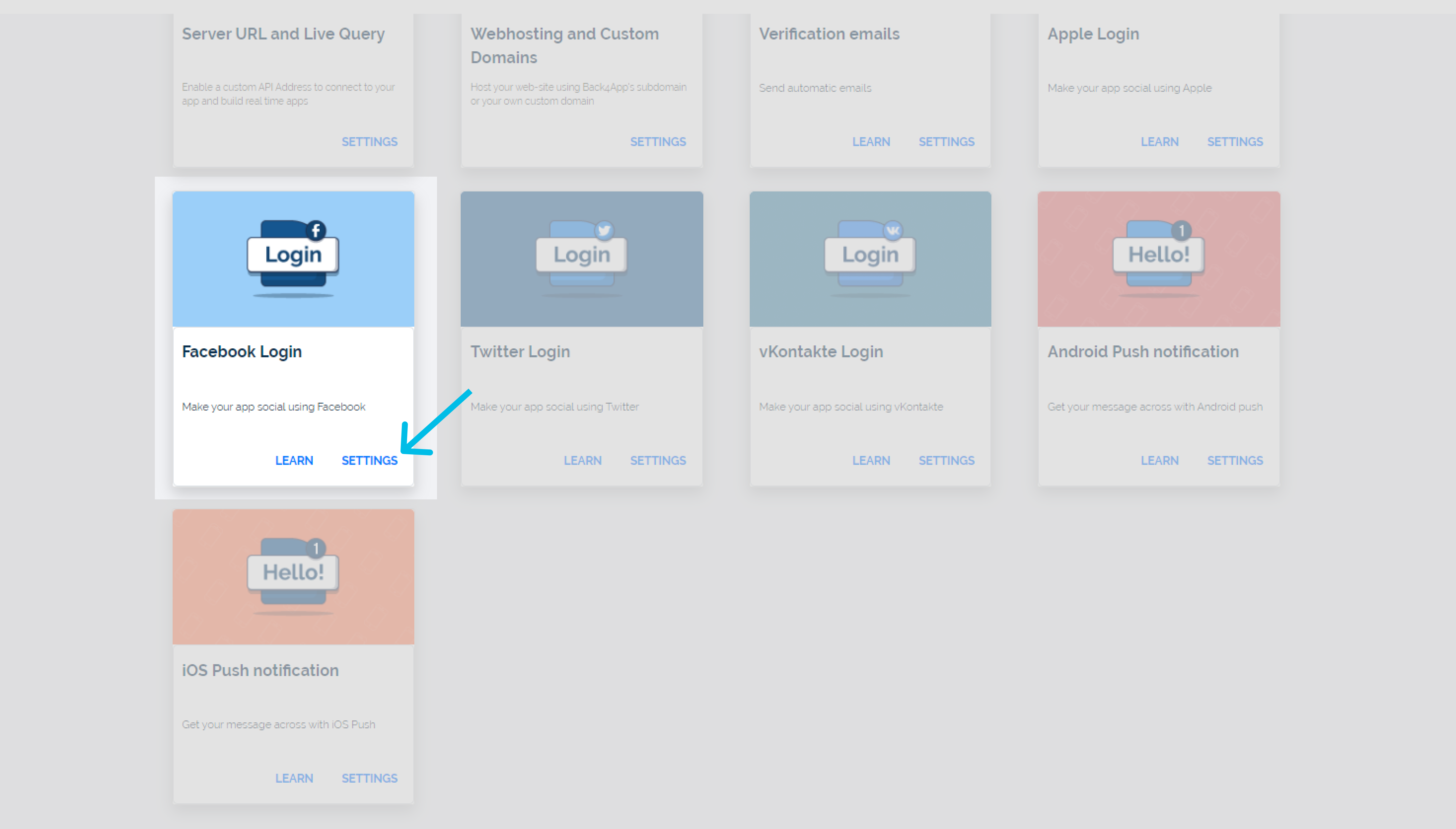This screenshot has height=829, width=1456.
Task: Open Webhosting and Custom Domains settings
Action: click(x=658, y=141)
